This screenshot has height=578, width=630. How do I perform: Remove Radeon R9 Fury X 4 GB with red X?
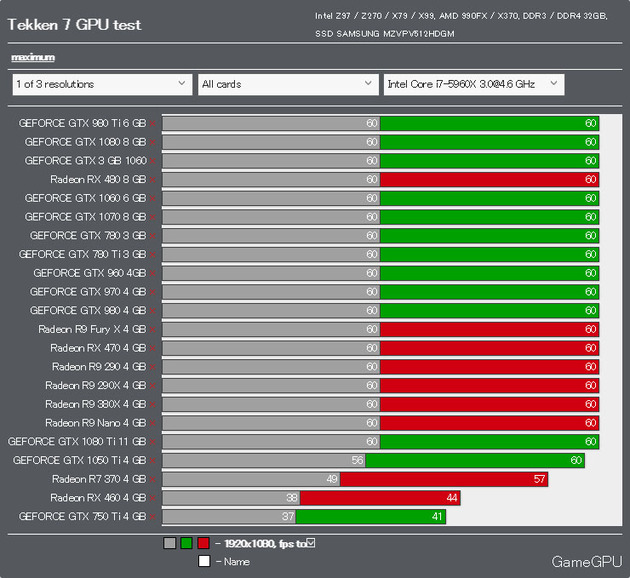(153, 329)
